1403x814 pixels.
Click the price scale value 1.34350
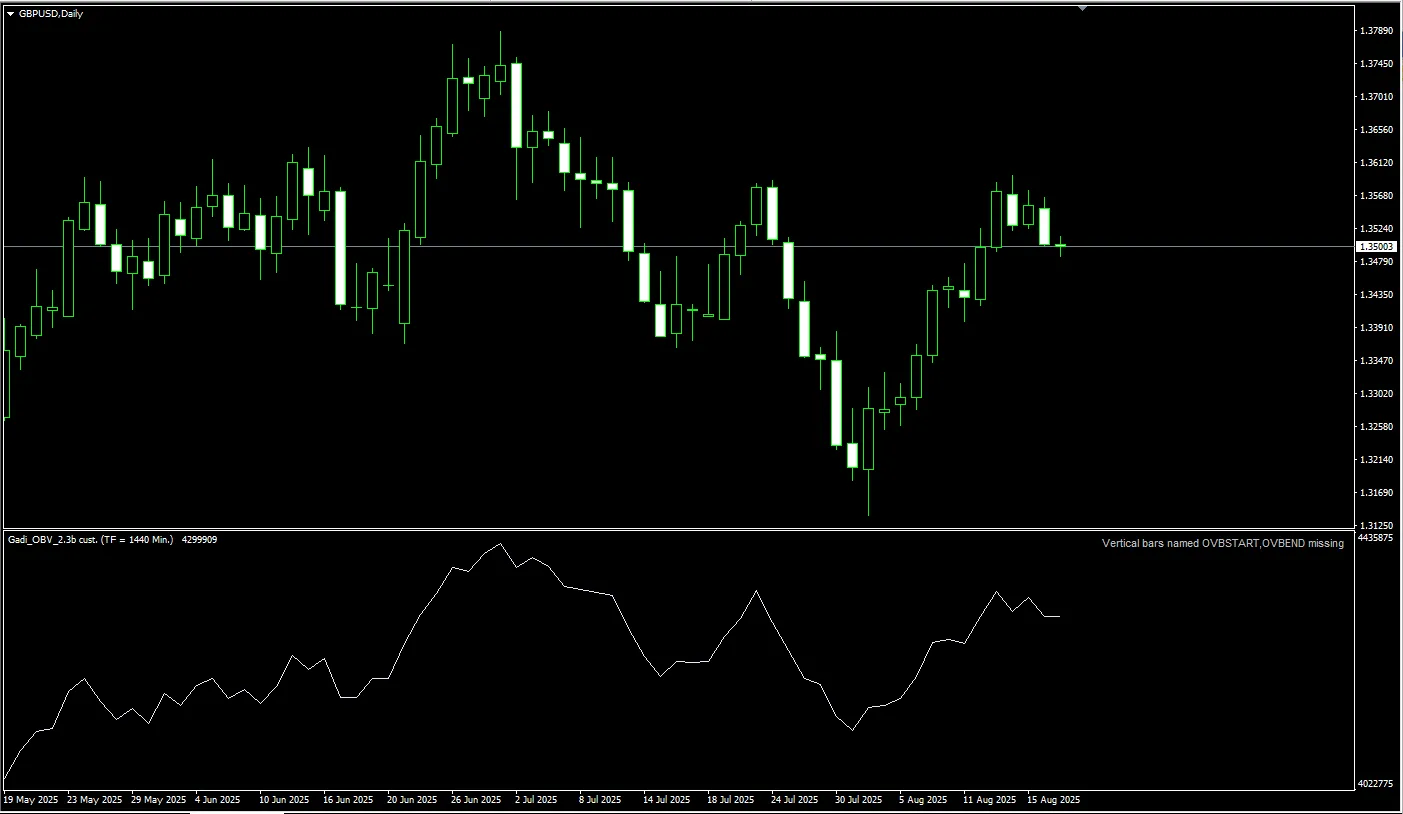[1378, 295]
